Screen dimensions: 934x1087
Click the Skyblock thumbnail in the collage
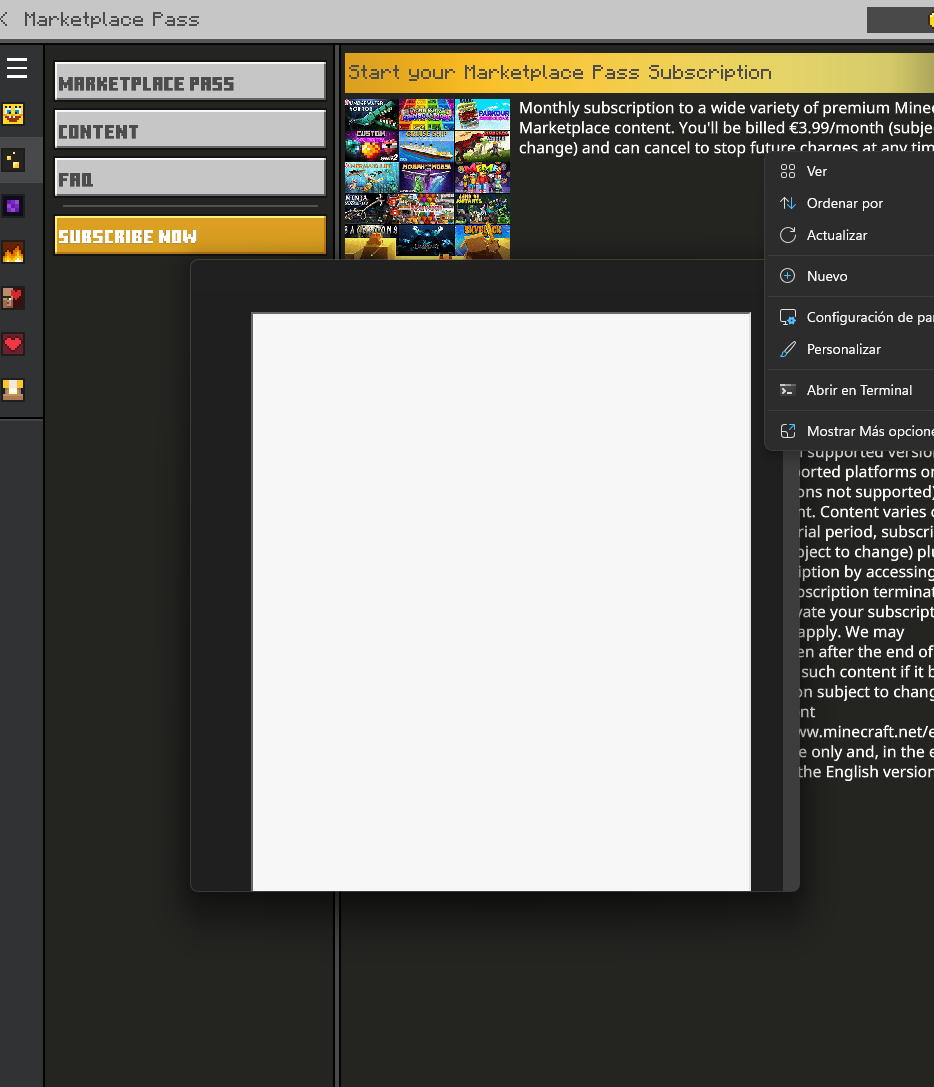(x=483, y=242)
